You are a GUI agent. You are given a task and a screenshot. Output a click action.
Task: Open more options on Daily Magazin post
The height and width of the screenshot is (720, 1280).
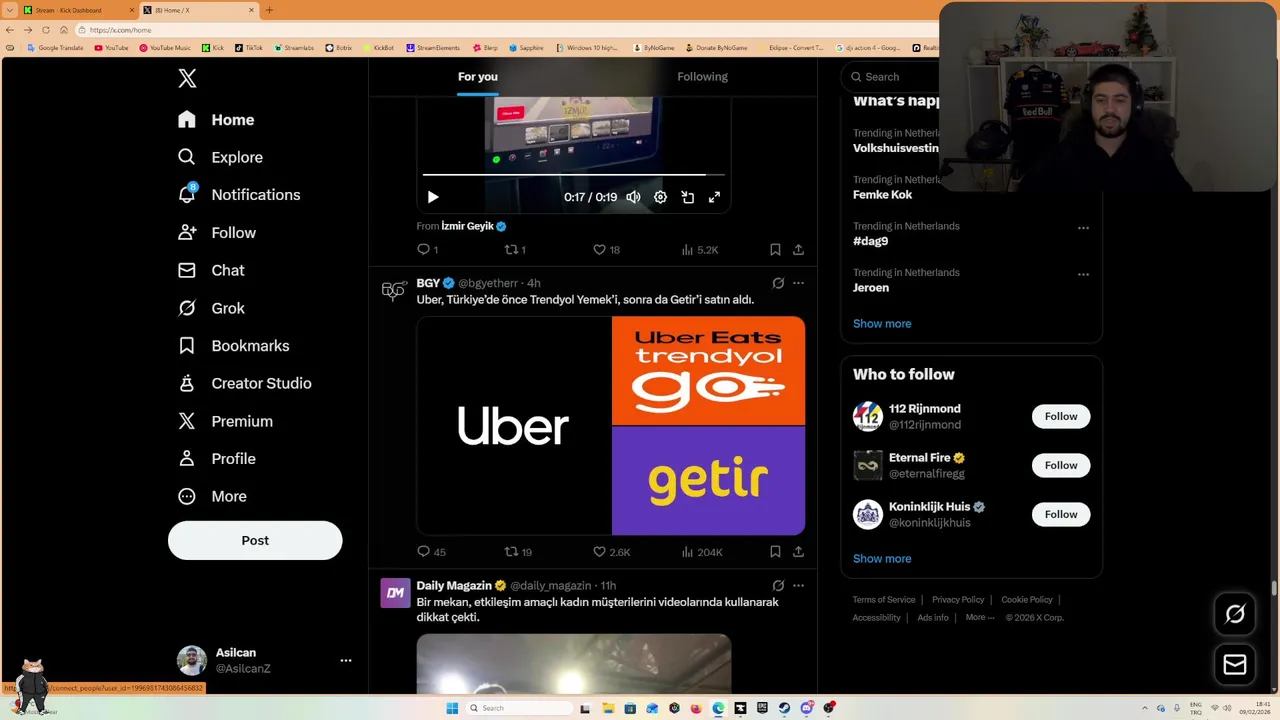[x=798, y=586]
